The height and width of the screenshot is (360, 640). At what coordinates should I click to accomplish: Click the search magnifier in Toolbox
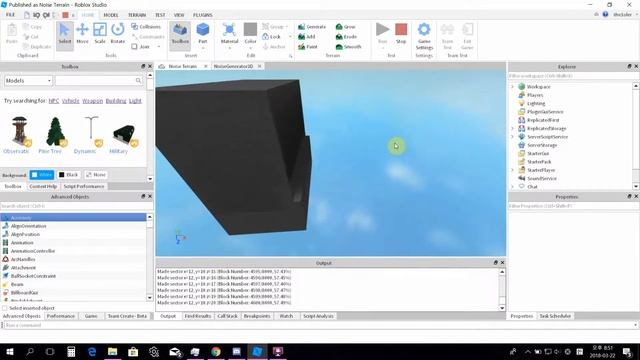pos(138,81)
